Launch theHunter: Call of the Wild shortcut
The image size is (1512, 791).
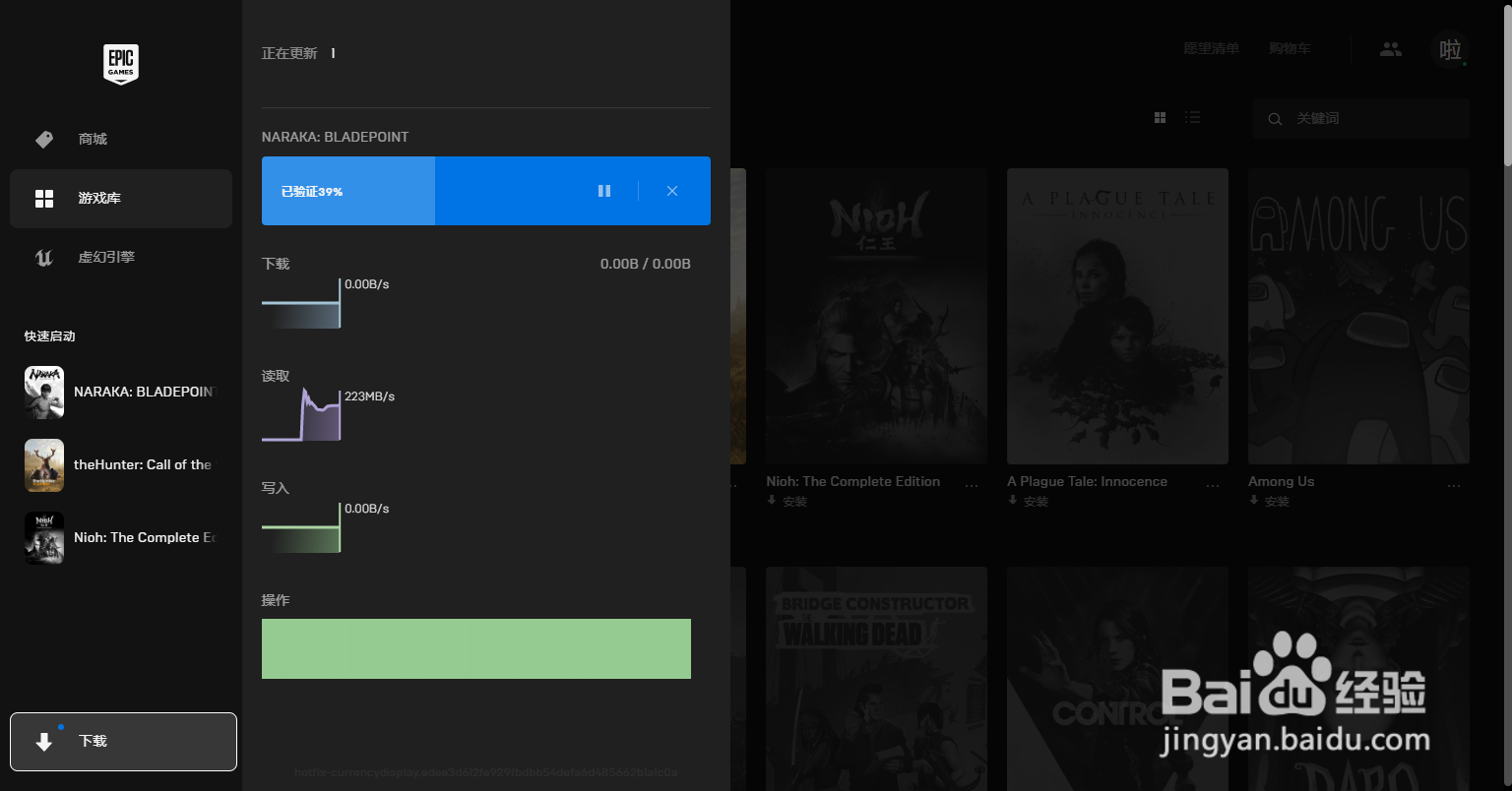[x=121, y=464]
